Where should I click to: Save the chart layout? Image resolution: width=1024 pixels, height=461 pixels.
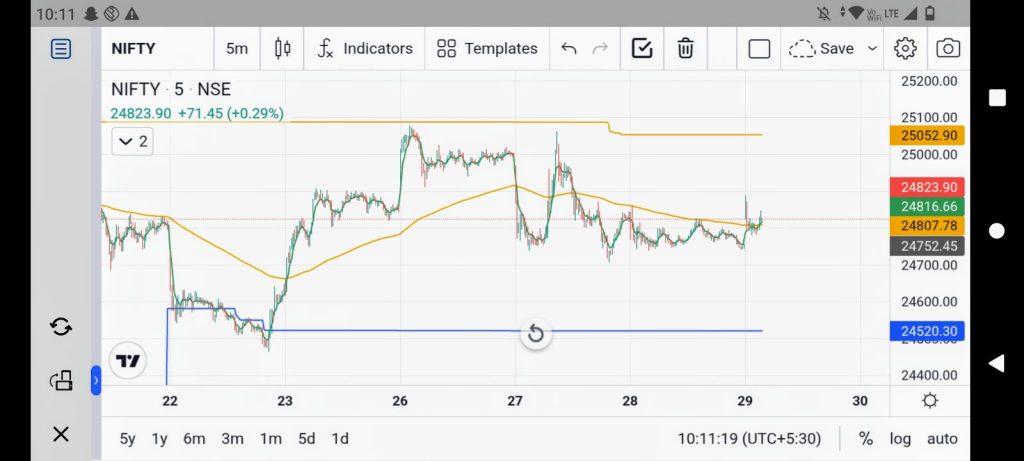[x=822, y=49]
